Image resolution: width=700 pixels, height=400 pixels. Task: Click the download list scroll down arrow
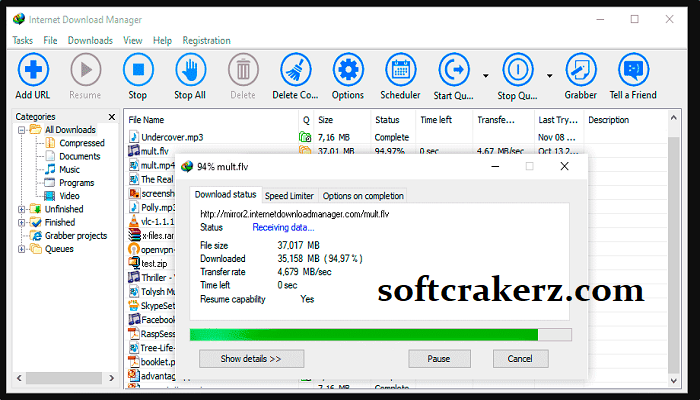[x=674, y=380]
